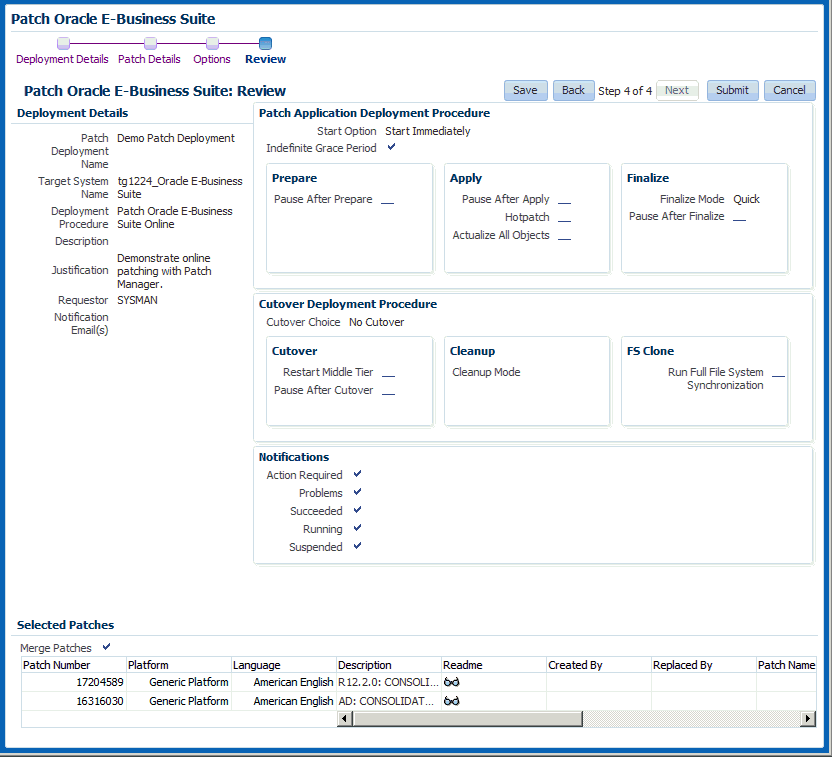
Task: Click the Pause After Cutover indicator
Action: [x=388, y=394]
